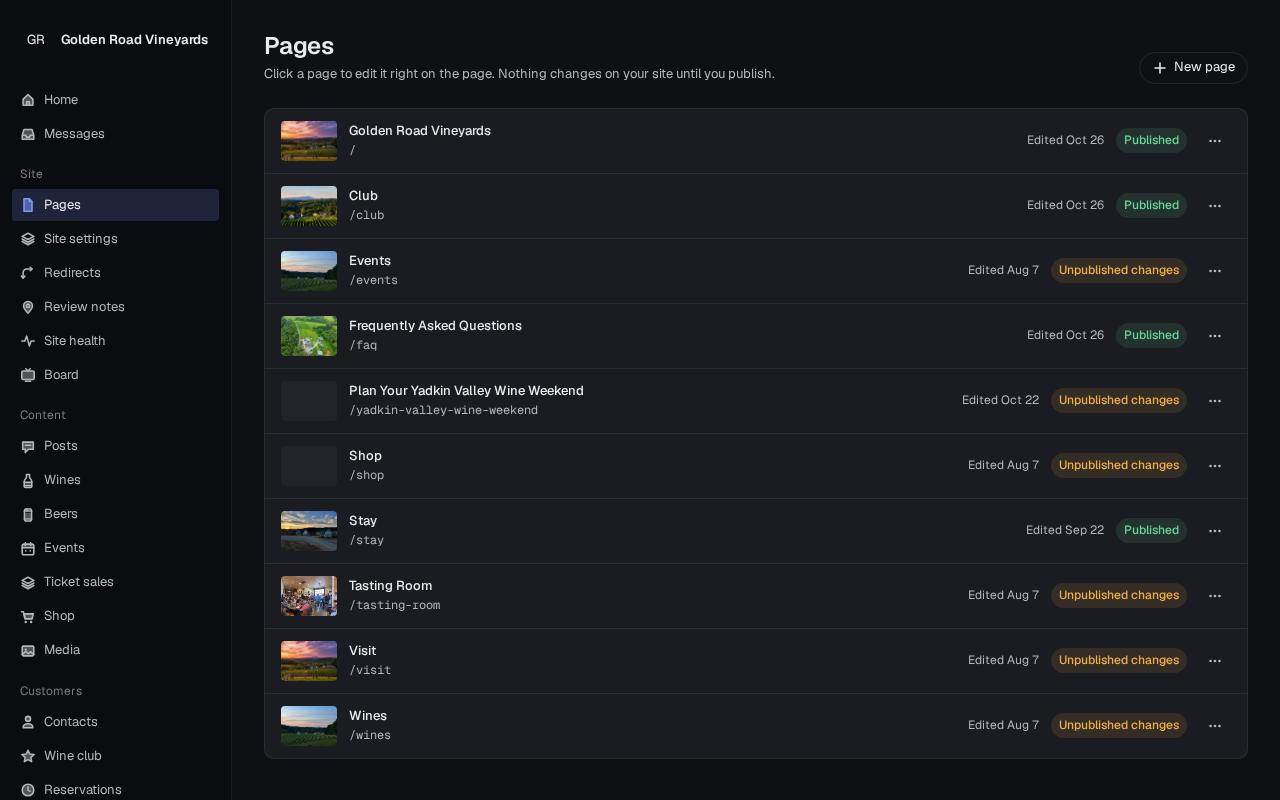Viewport: 1280px width, 800px height.
Task: Go to Reservations in the sidebar
Action: point(115,790)
